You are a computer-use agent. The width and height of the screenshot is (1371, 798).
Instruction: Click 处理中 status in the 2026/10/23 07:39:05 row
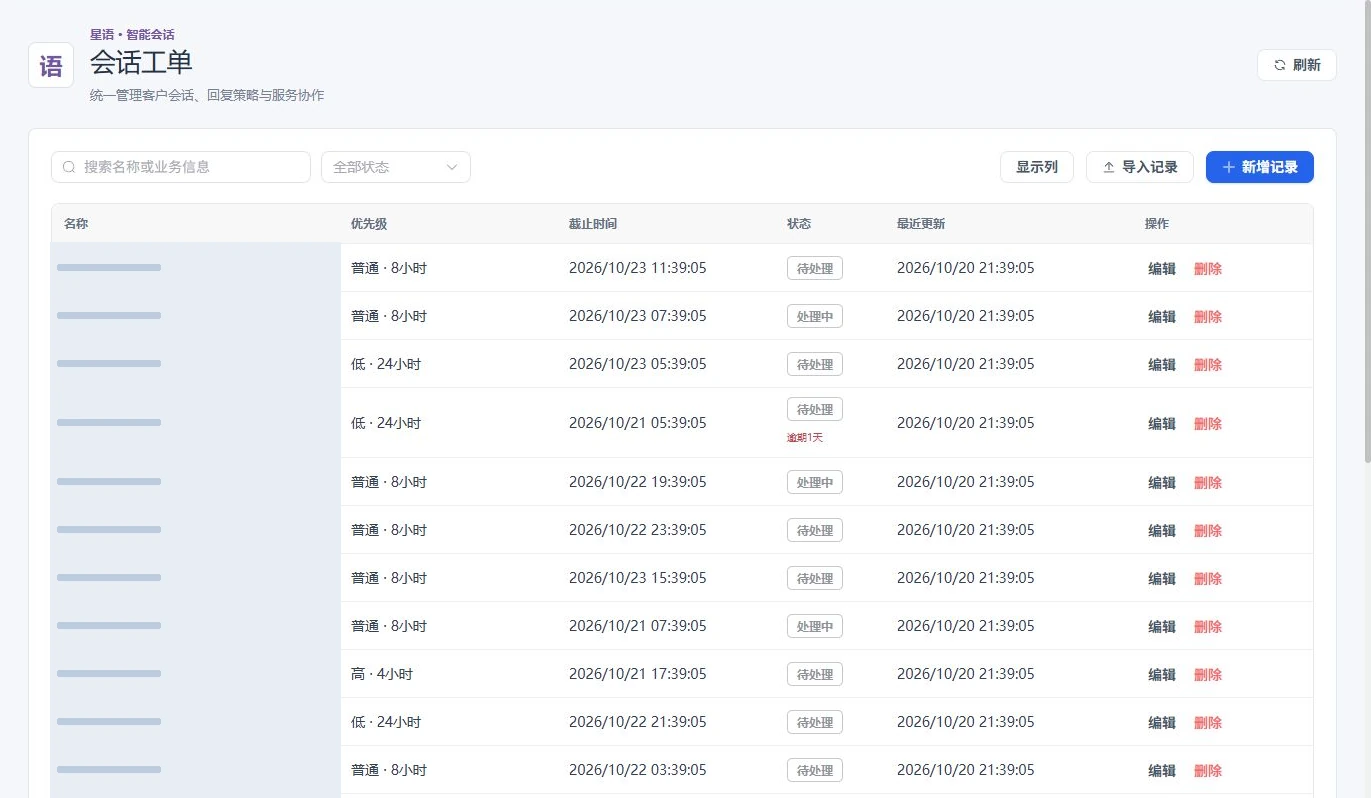(815, 317)
